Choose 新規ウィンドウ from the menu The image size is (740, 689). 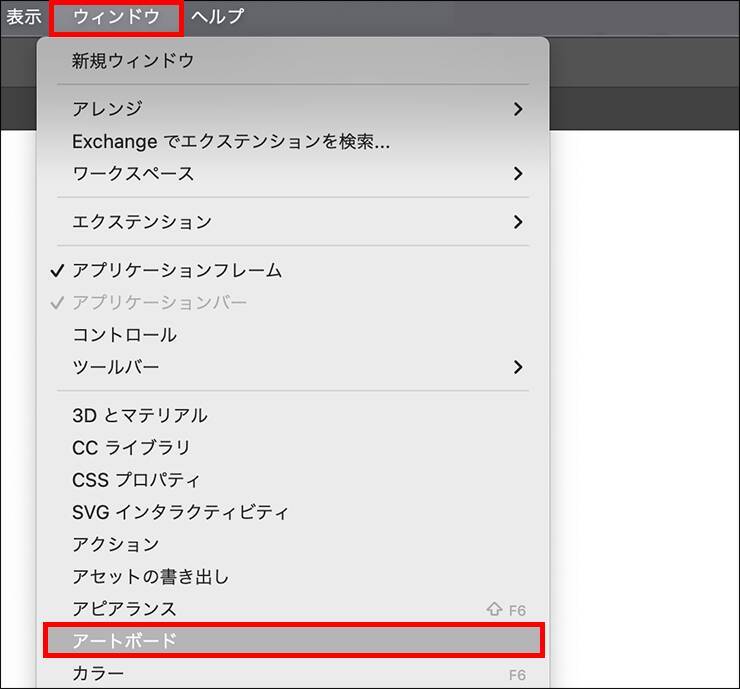[133, 60]
